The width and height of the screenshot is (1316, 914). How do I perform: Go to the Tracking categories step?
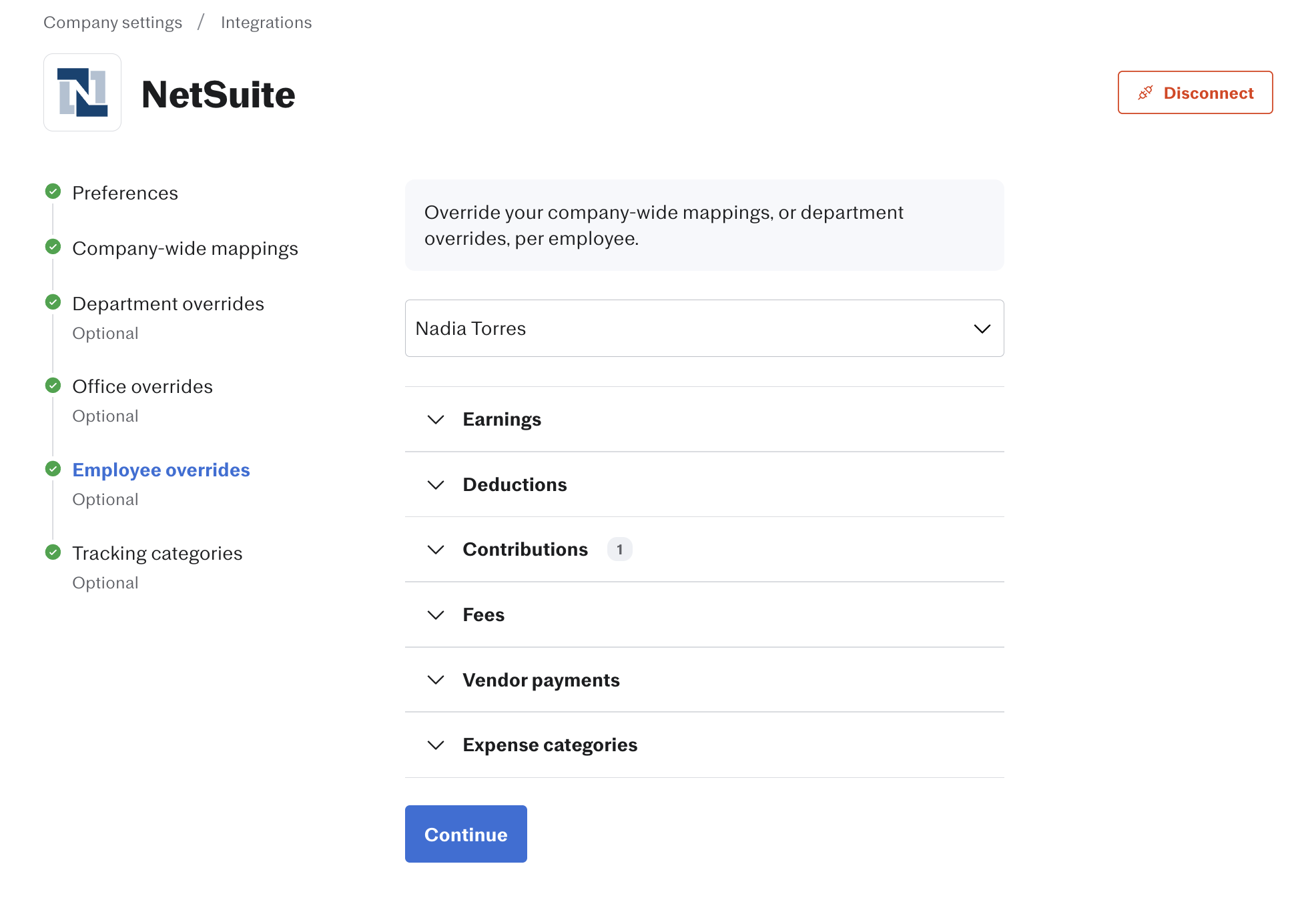pyautogui.click(x=157, y=553)
